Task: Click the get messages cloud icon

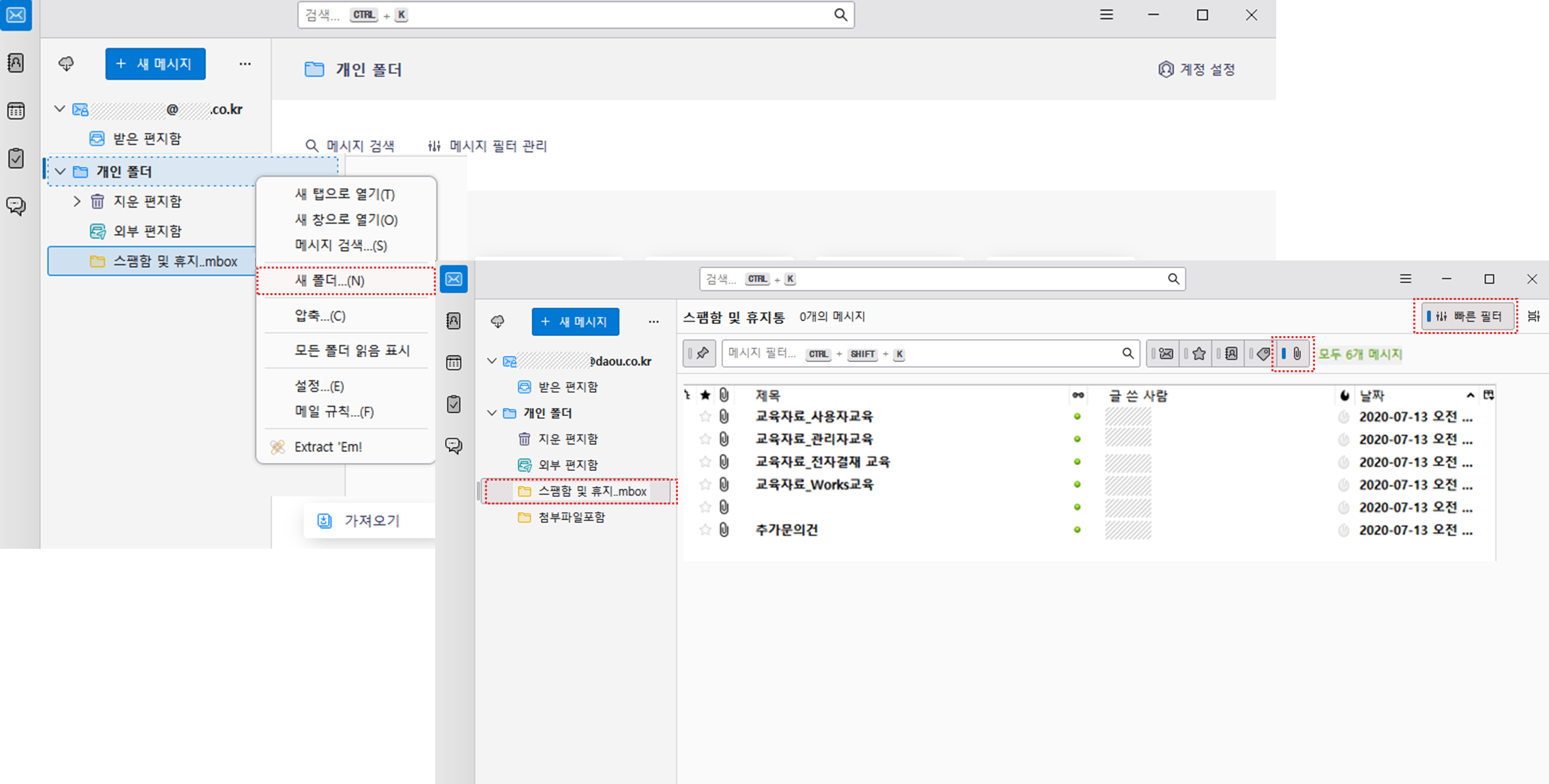Action: [x=66, y=64]
